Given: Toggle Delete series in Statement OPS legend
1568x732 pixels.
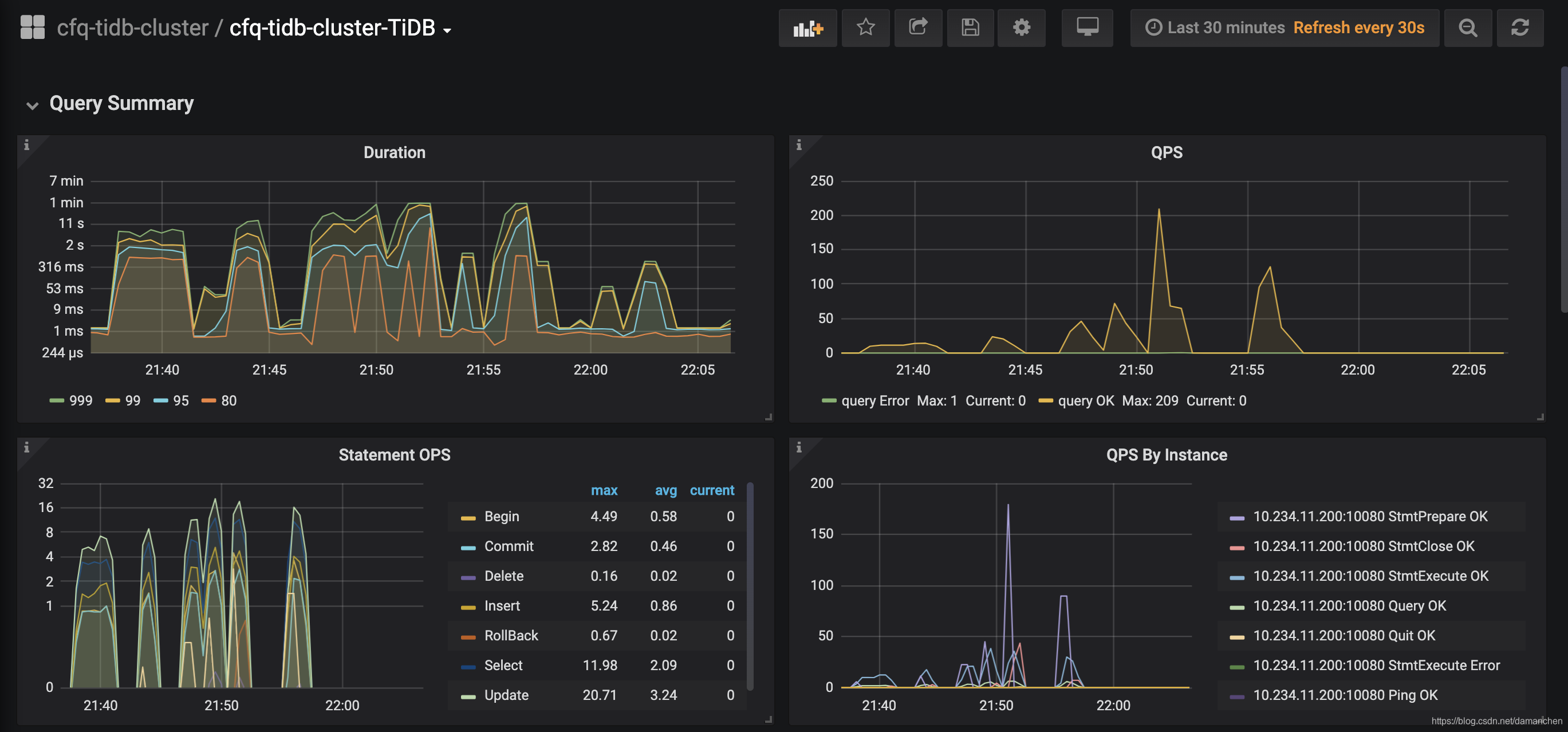Looking at the screenshot, I should point(504,576).
